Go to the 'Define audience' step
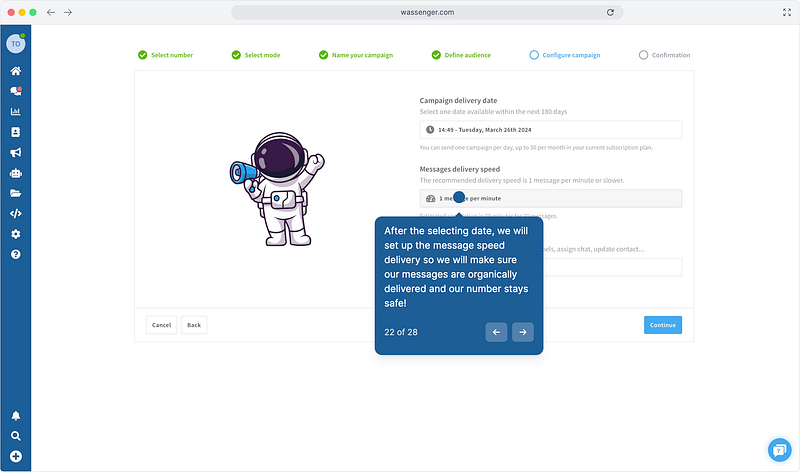Viewport: 800px width, 472px height. [461, 55]
